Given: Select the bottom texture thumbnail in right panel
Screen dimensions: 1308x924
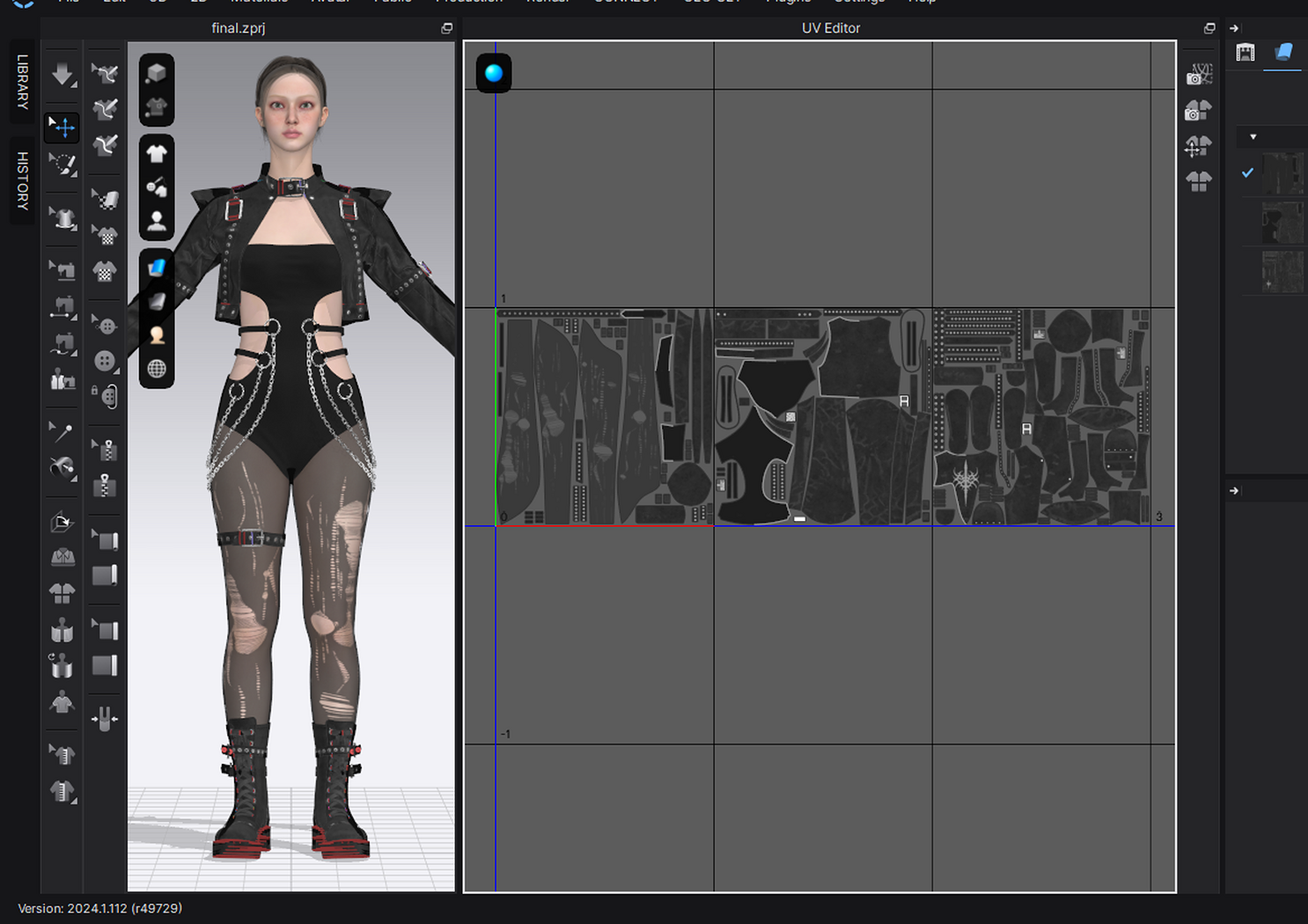Looking at the screenshot, I should click(x=1282, y=272).
